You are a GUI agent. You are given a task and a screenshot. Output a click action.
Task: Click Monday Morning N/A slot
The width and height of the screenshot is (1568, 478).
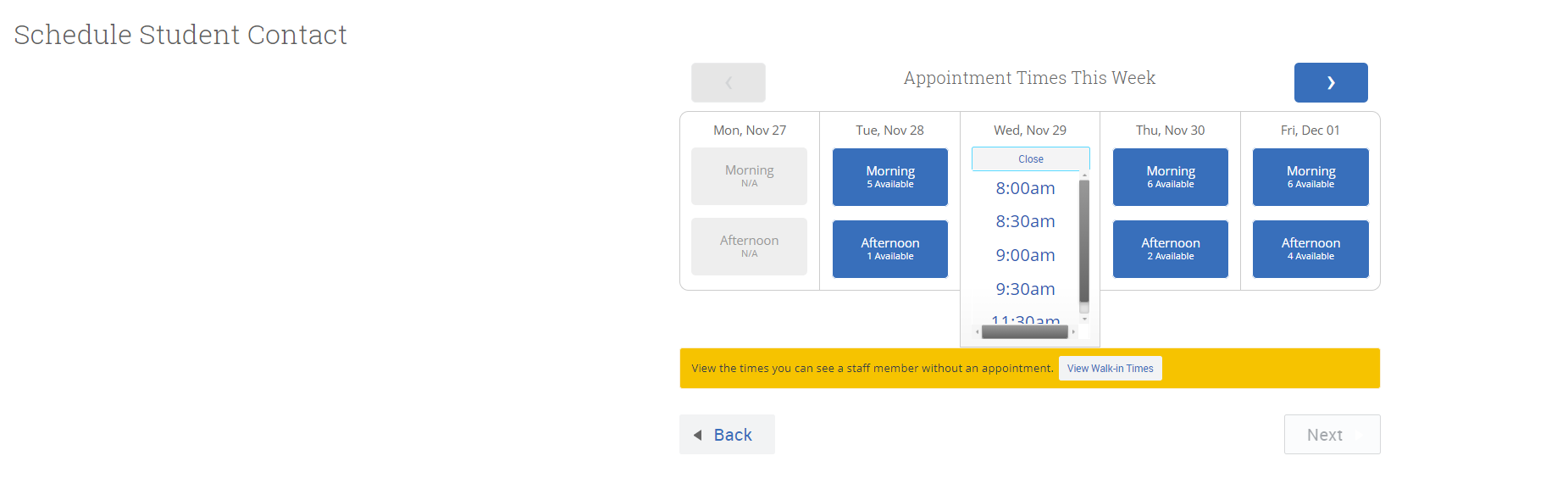coord(749,176)
